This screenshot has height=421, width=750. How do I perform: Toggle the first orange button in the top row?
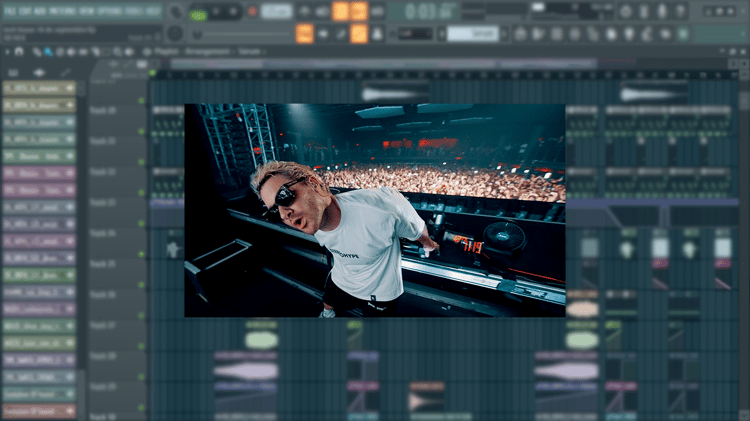[x=340, y=11]
